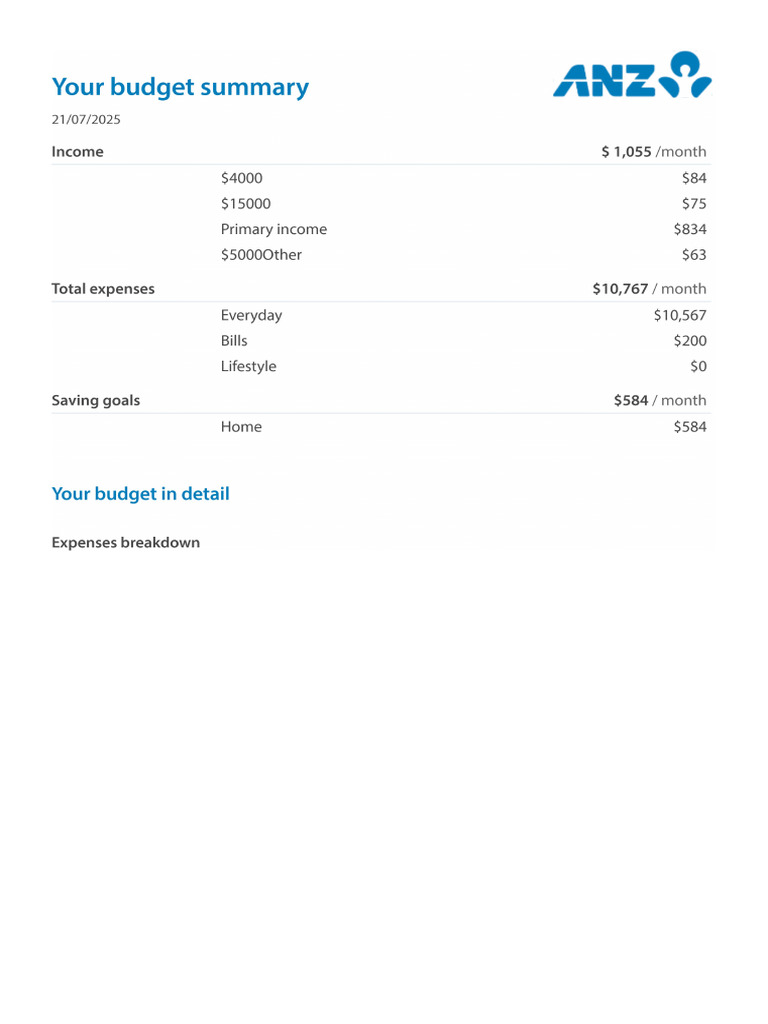Click the $834 primary income amount
768x1024 pixels.
pos(690,229)
